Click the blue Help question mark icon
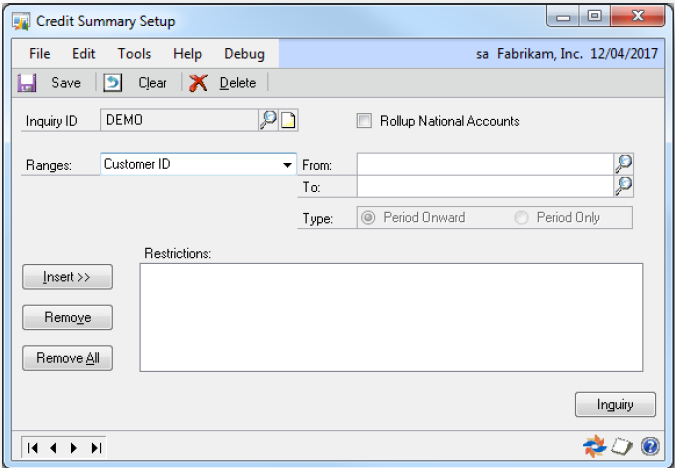 click(650, 446)
